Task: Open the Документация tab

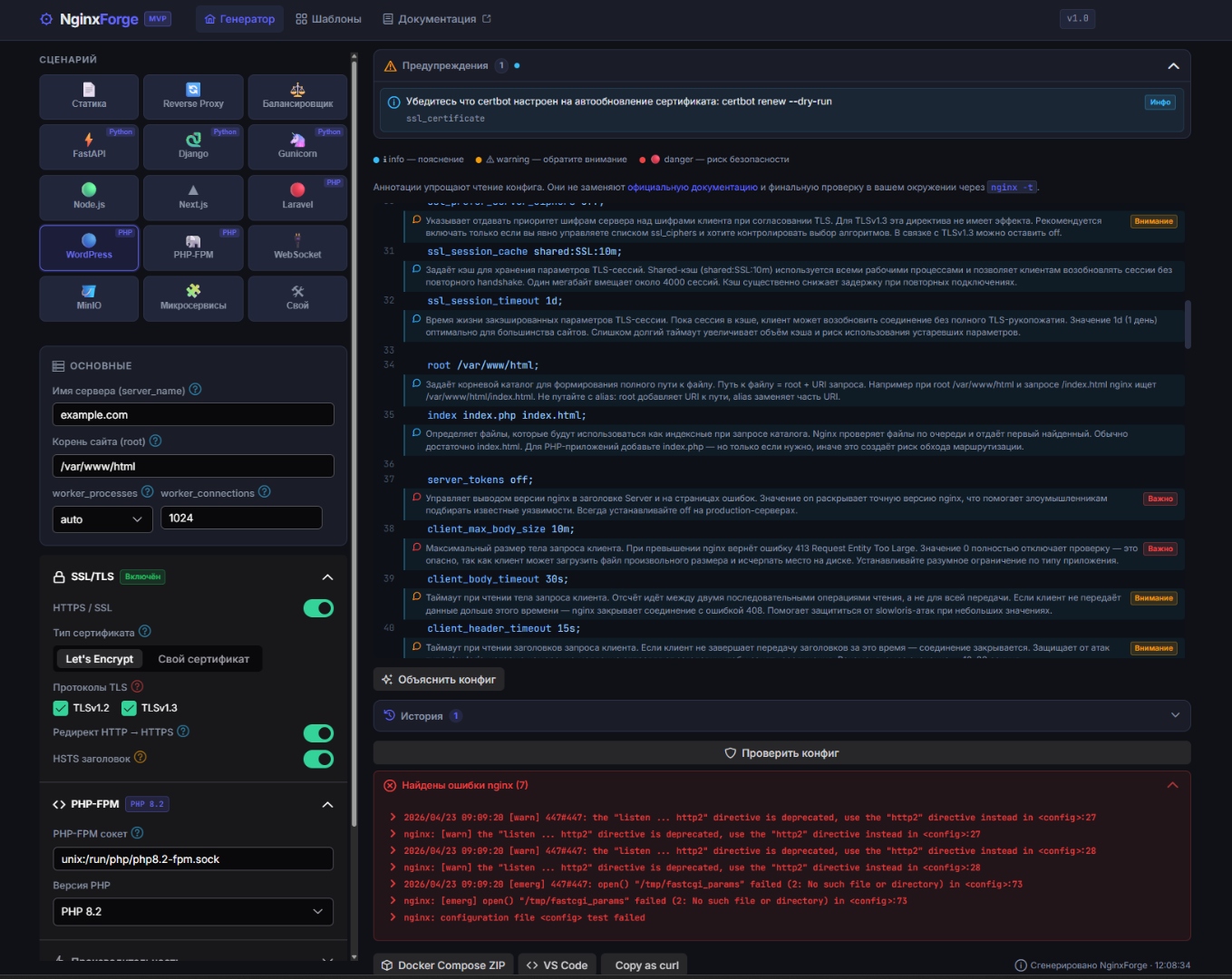Action: [437, 19]
